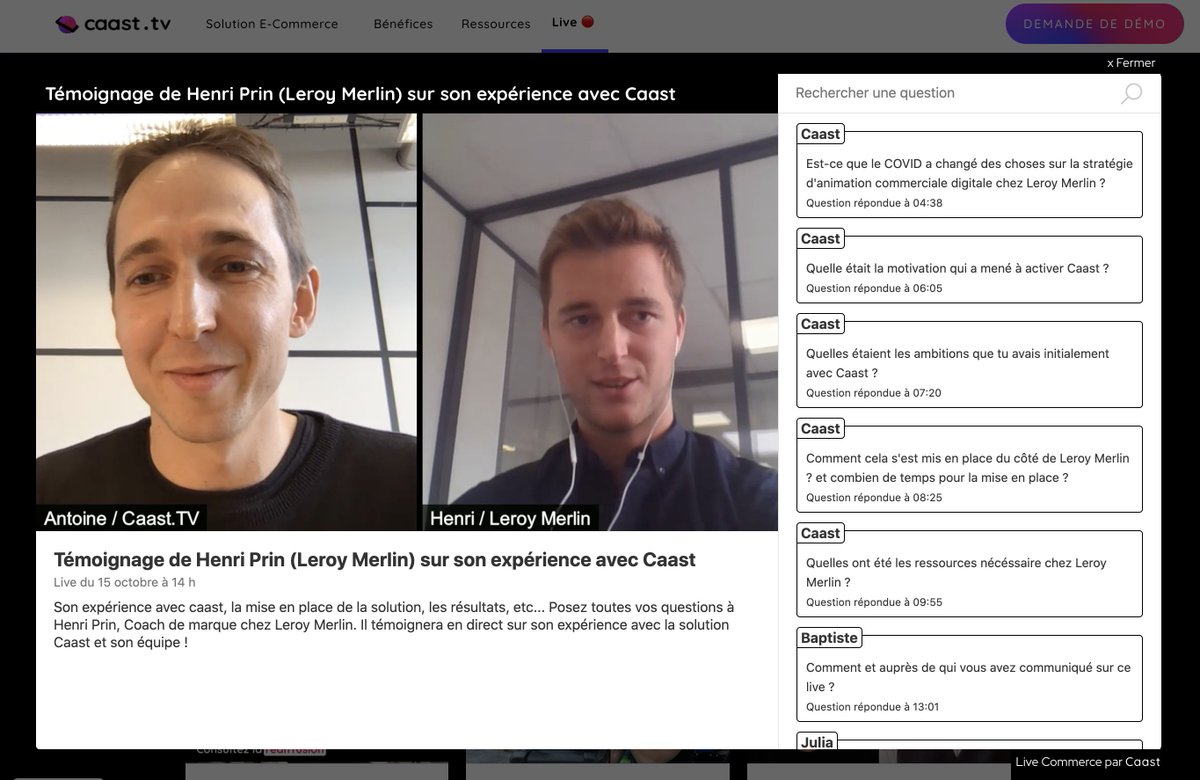Viewport: 1200px width, 780px height.
Task: Click timestamp Question répondue à 09:55
Action: pos(874,602)
